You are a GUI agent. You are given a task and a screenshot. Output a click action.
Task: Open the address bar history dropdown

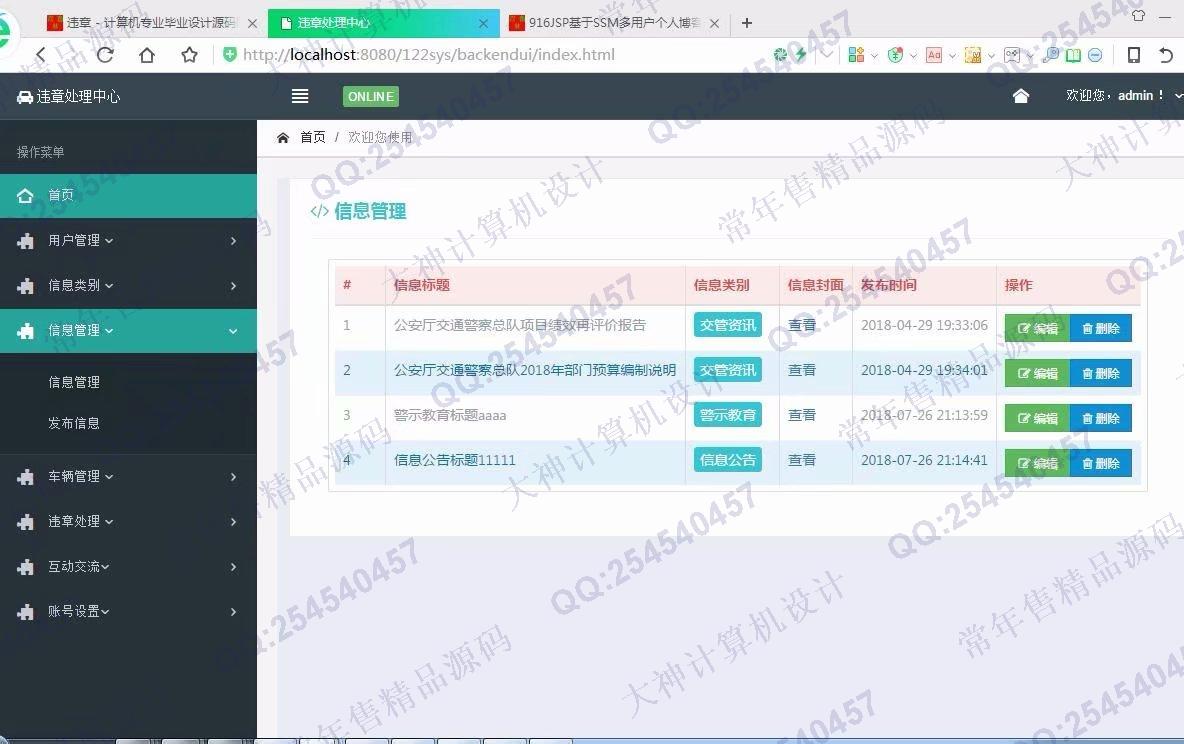[828, 54]
